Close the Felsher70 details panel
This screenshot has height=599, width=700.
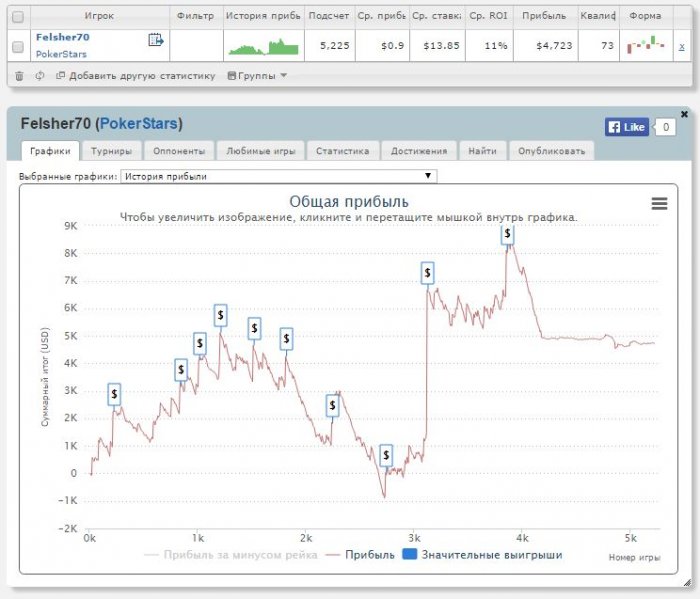click(x=684, y=114)
